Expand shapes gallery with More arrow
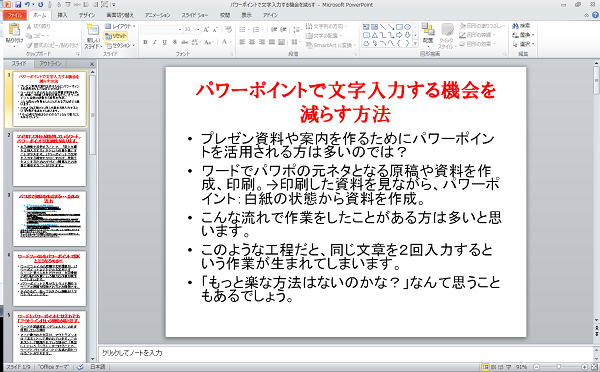The image size is (600, 372). tap(416, 44)
